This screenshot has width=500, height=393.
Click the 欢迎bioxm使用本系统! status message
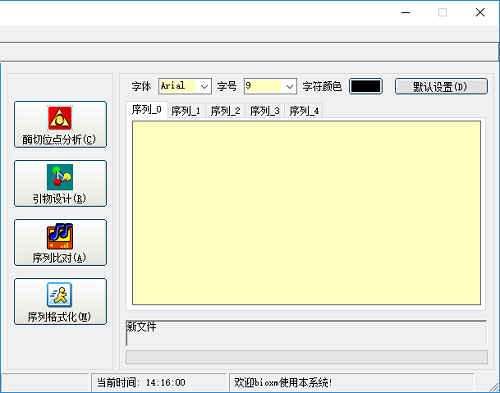point(283,382)
